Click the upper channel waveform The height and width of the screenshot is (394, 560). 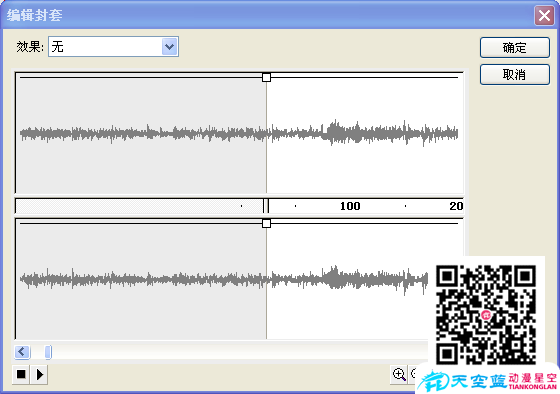[x=239, y=133]
